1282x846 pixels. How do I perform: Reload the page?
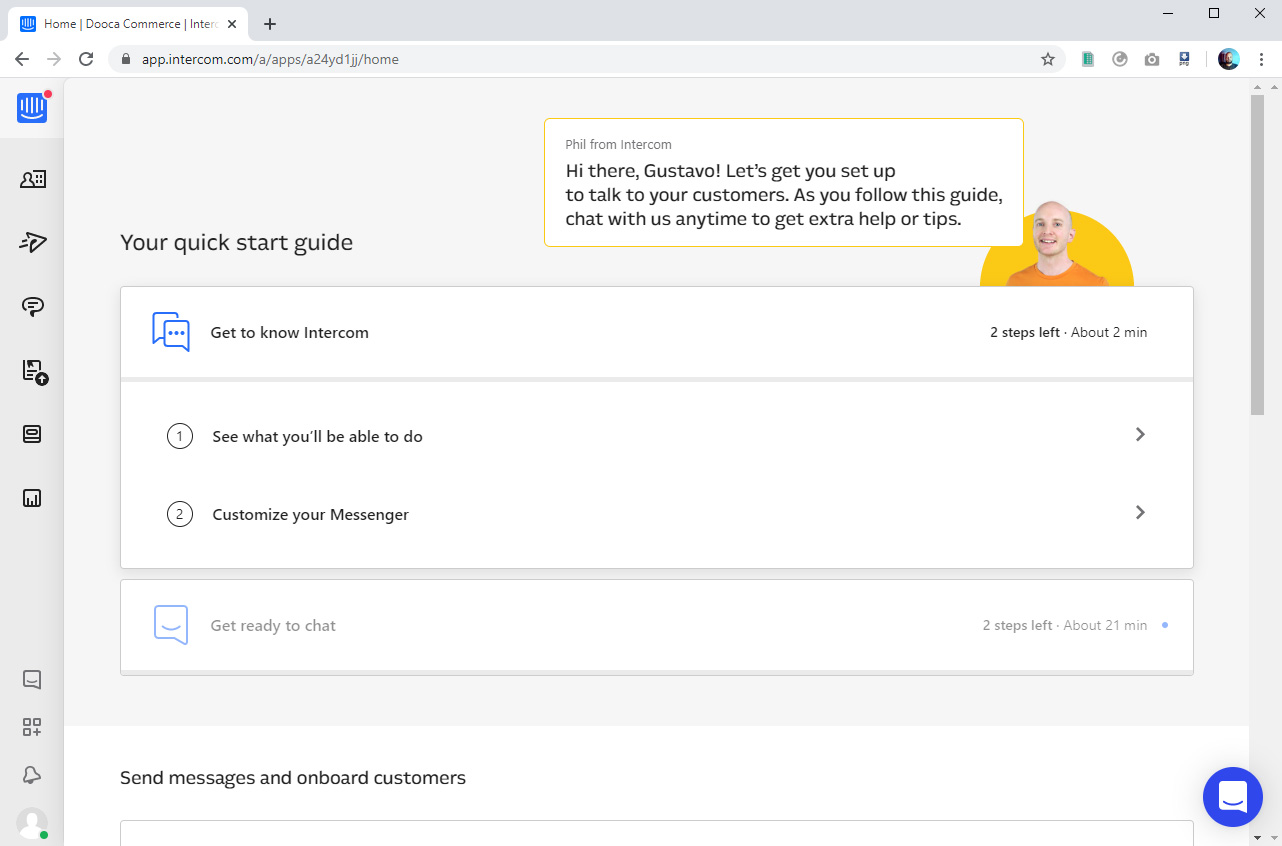[x=86, y=59]
